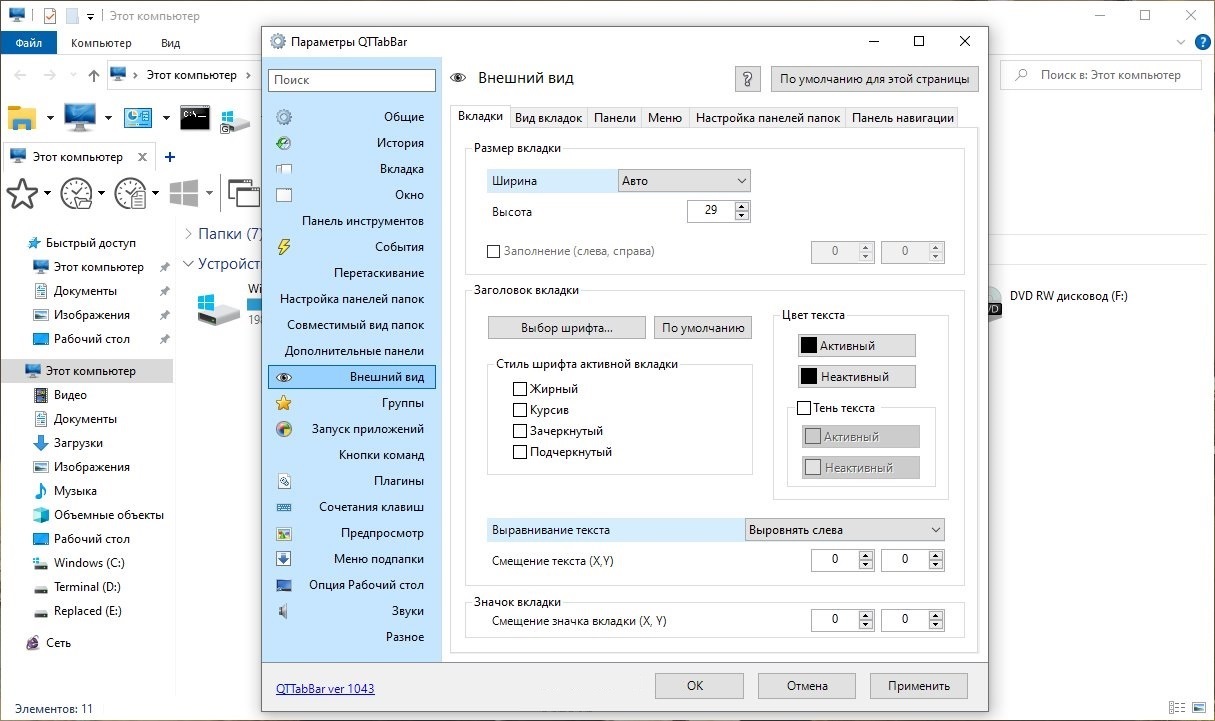Image resolution: width=1215 pixels, height=721 pixels.
Task: Enable the Курсив checkbox
Action: pyautogui.click(x=520, y=410)
